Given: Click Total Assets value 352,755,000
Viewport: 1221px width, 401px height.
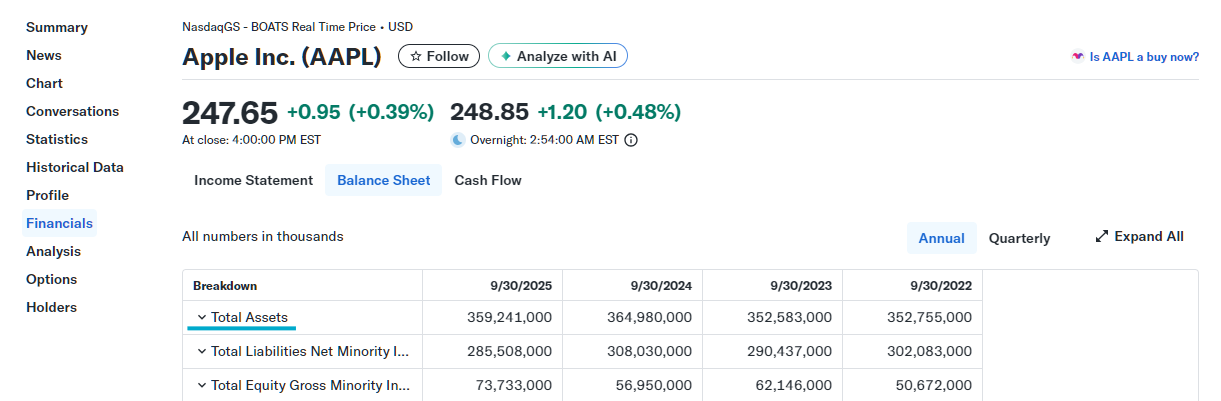Looking at the screenshot, I should pos(929,318).
